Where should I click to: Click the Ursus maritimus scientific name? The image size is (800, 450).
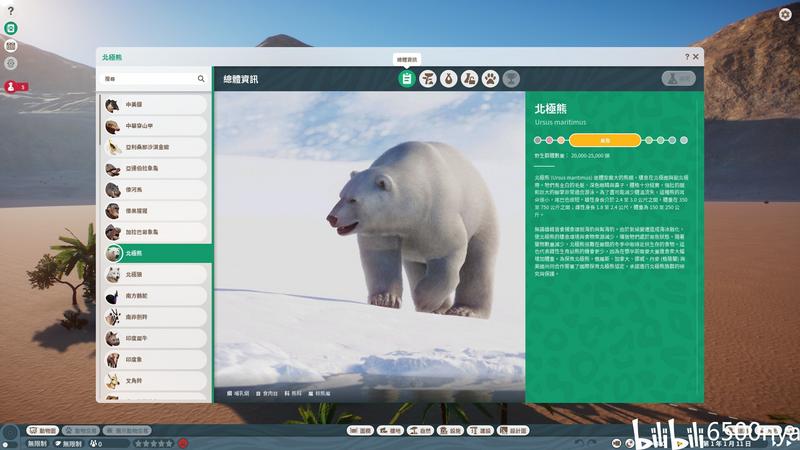(561, 122)
